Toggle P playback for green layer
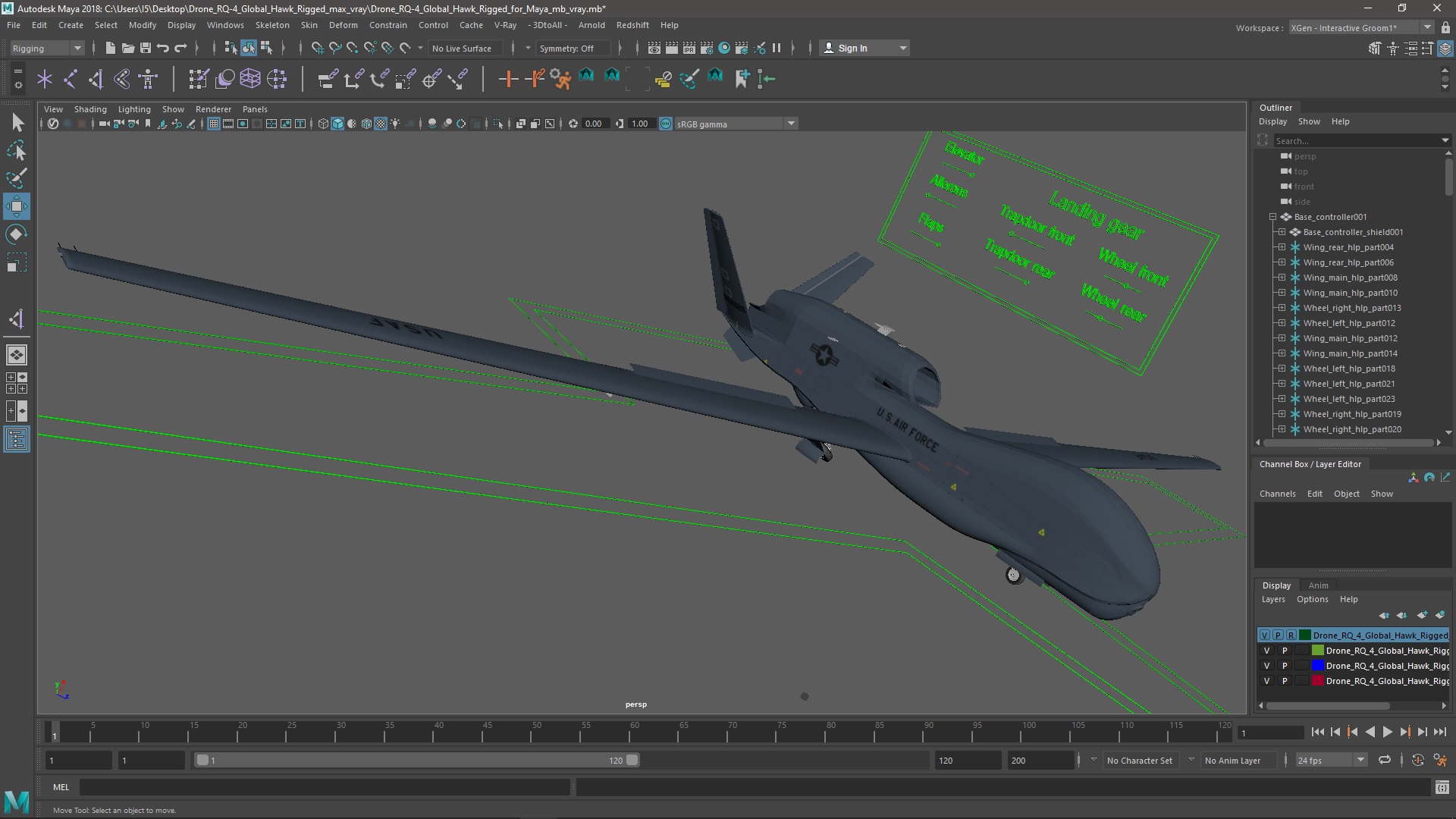 point(1285,651)
